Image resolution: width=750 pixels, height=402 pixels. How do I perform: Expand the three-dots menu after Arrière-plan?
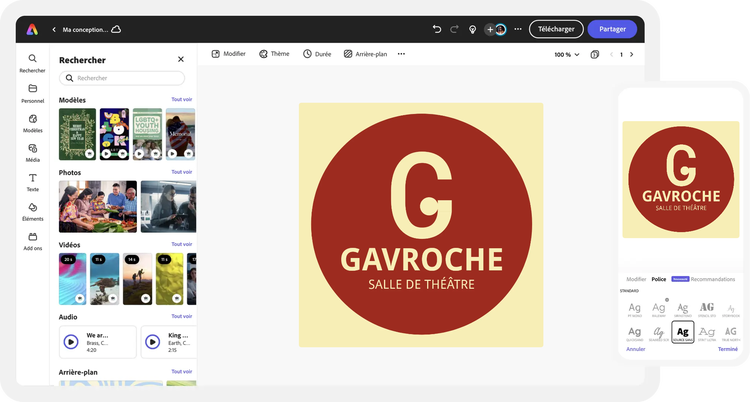(402, 54)
